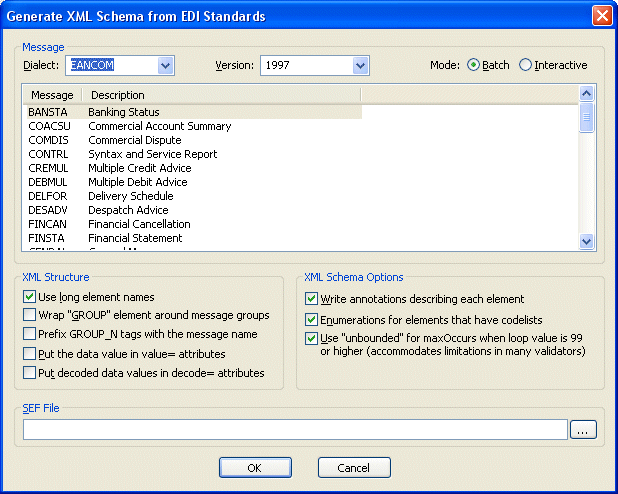Viewport: 618px width, 494px height.
Task: Click the SEF File path input field
Action: pos(295,429)
